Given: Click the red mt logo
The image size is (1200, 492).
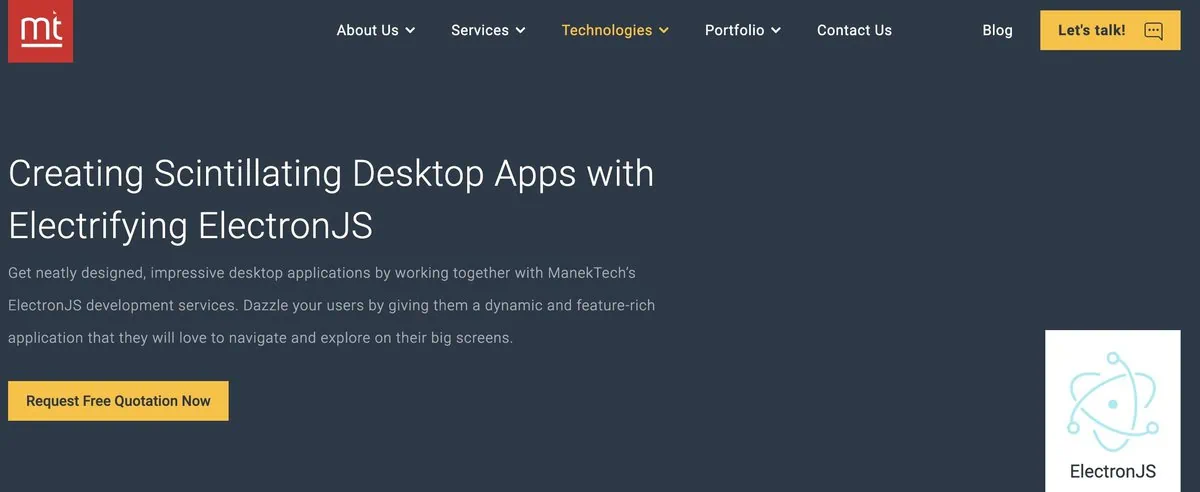Looking at the screenshot, I should (x=40, y=30).
